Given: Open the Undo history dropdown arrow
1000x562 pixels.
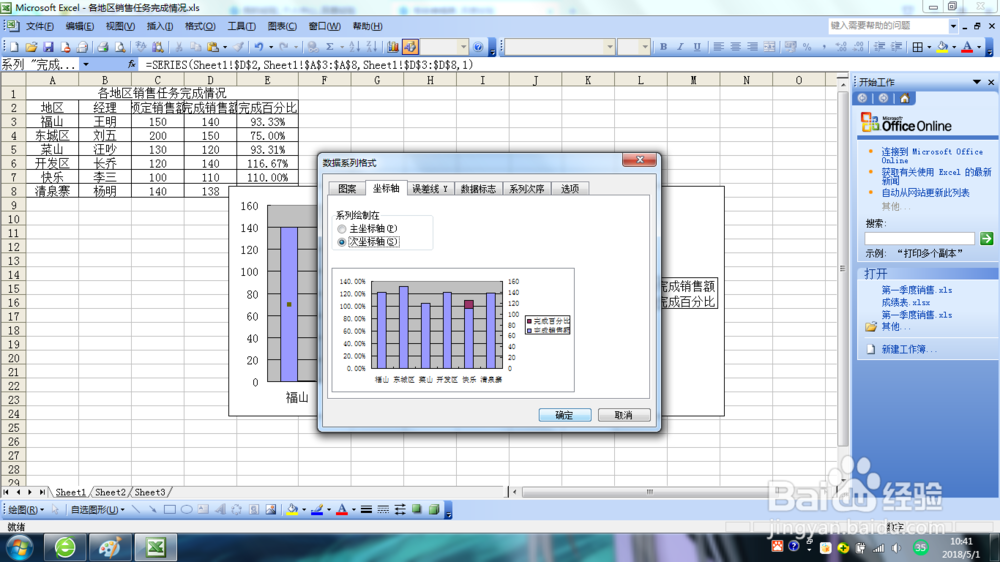Looking at the screenshot, I should point(271,47).
